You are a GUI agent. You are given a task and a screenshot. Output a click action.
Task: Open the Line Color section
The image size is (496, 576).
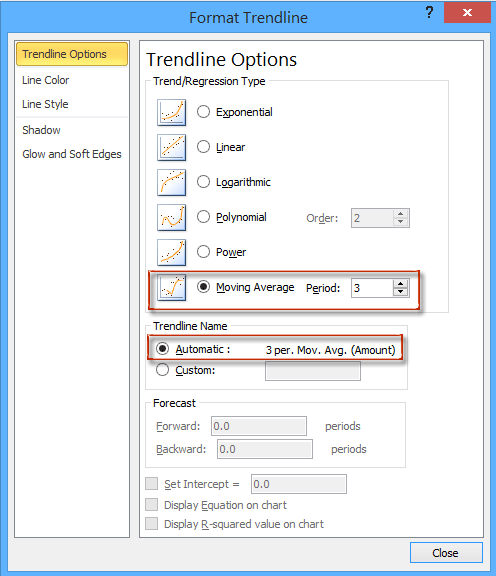pos(46,80)
